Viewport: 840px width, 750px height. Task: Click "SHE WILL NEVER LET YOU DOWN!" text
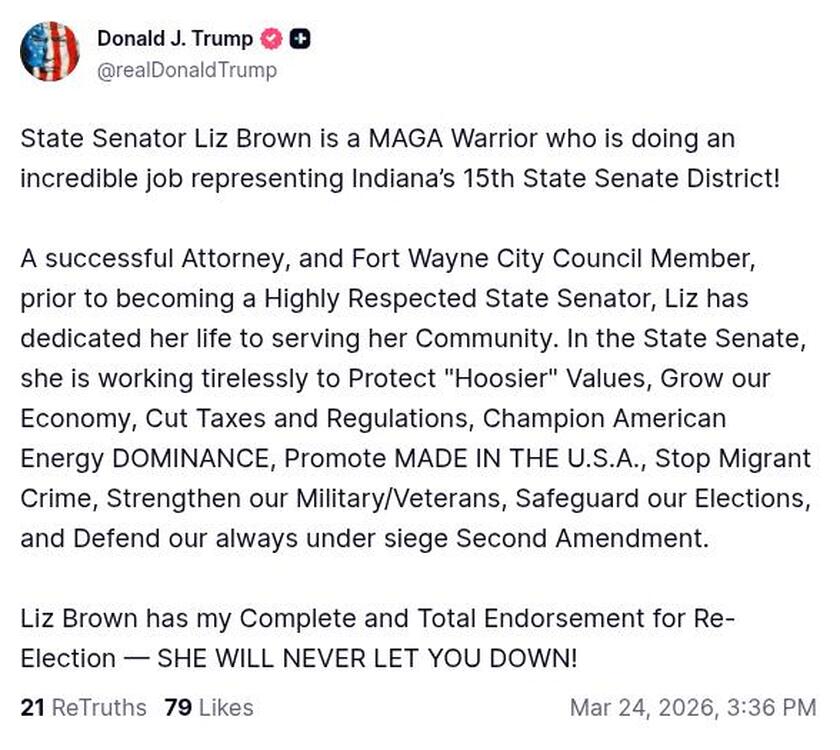click(x=368, y=658)
